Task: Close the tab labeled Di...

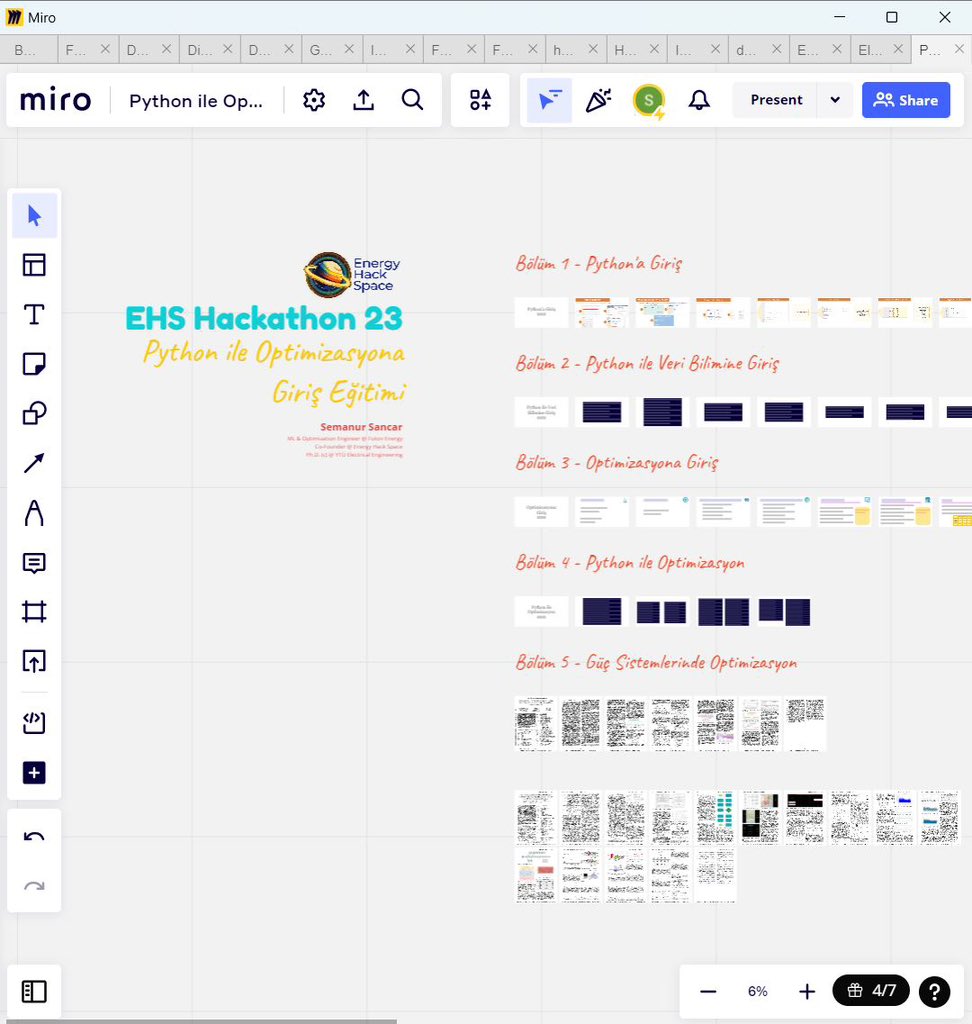Action: [x=227, y=49]
